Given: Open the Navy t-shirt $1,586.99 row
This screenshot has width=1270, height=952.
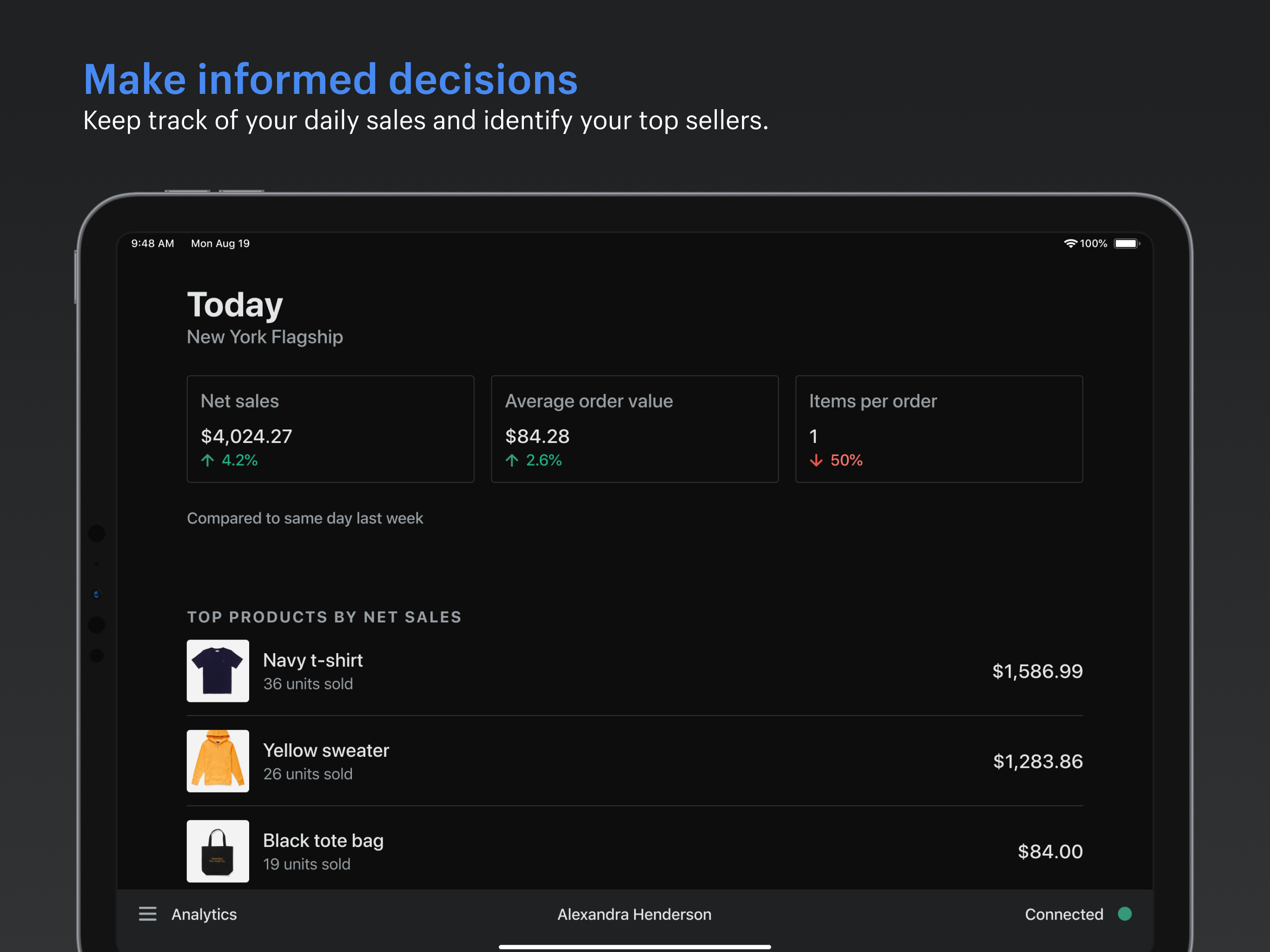Looking at the screenshot, I should 635,671.
